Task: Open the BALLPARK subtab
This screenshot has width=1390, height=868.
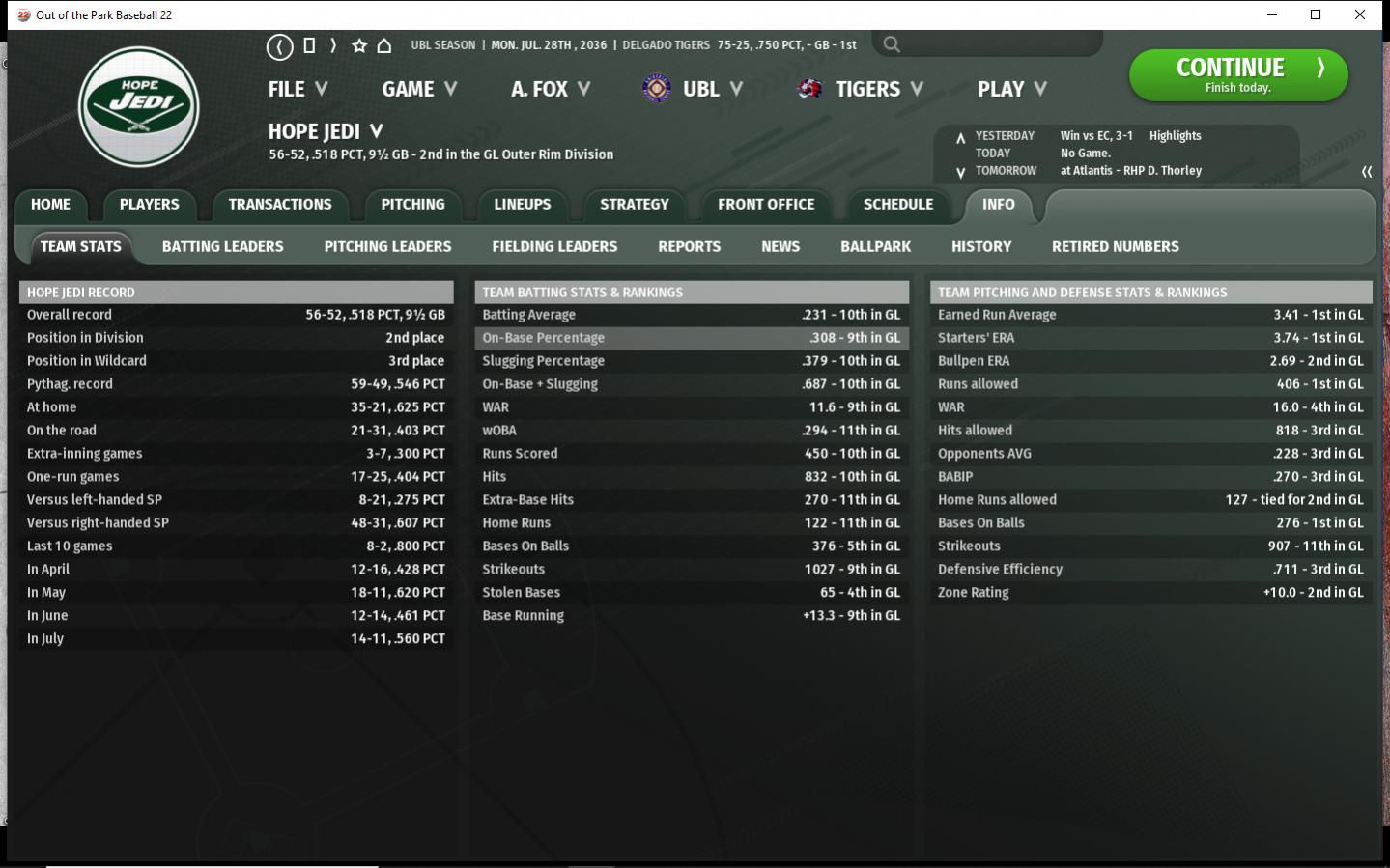Action: click(x=875, y=246)
